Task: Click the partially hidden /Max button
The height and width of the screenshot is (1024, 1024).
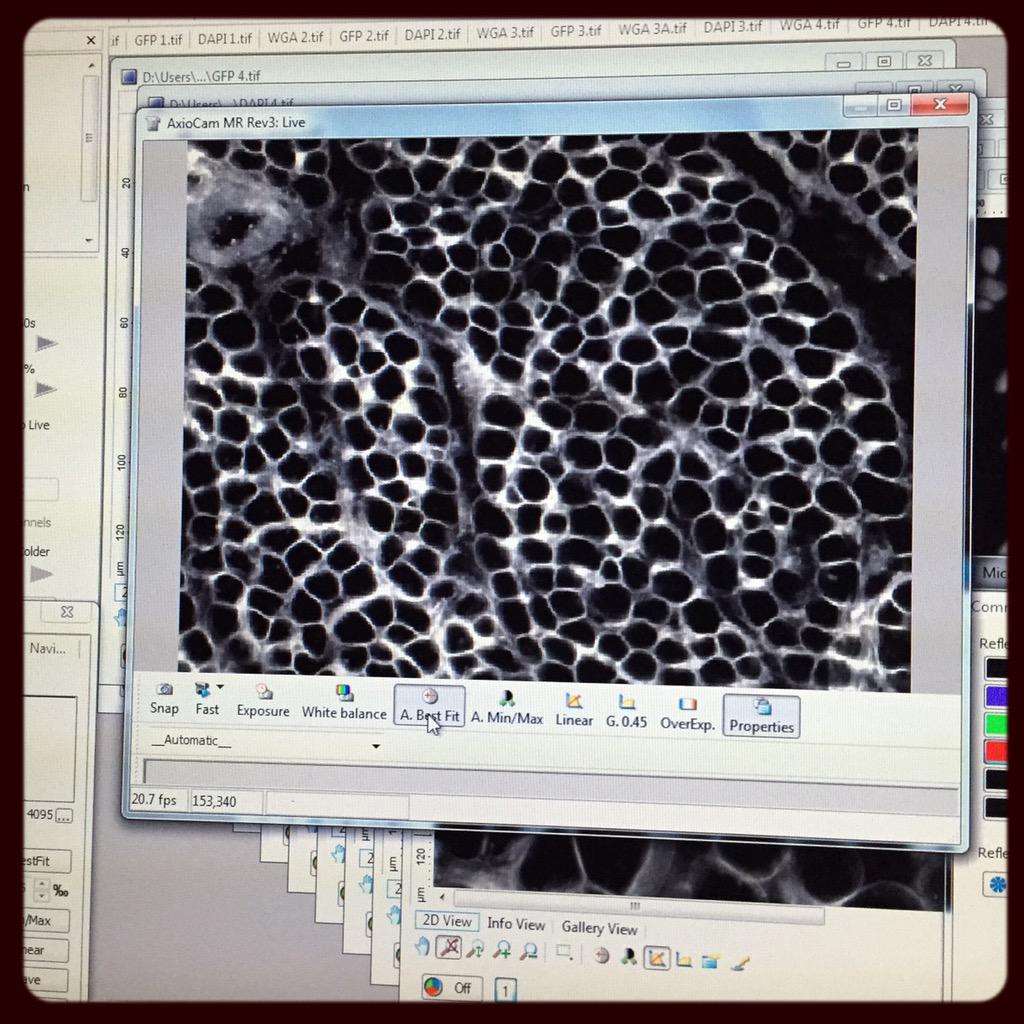Action: [46, 921]
